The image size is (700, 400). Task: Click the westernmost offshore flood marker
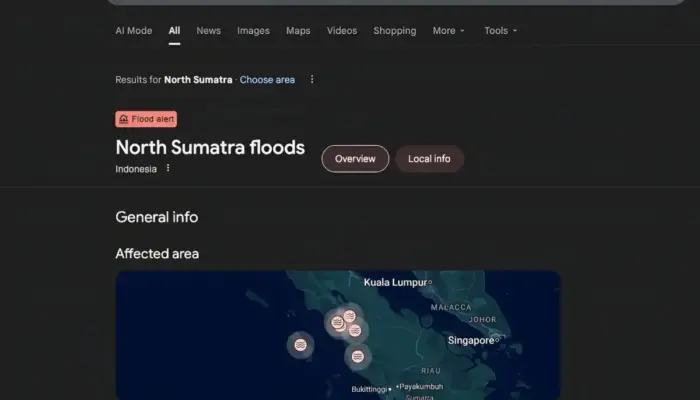tap(300, 345)
